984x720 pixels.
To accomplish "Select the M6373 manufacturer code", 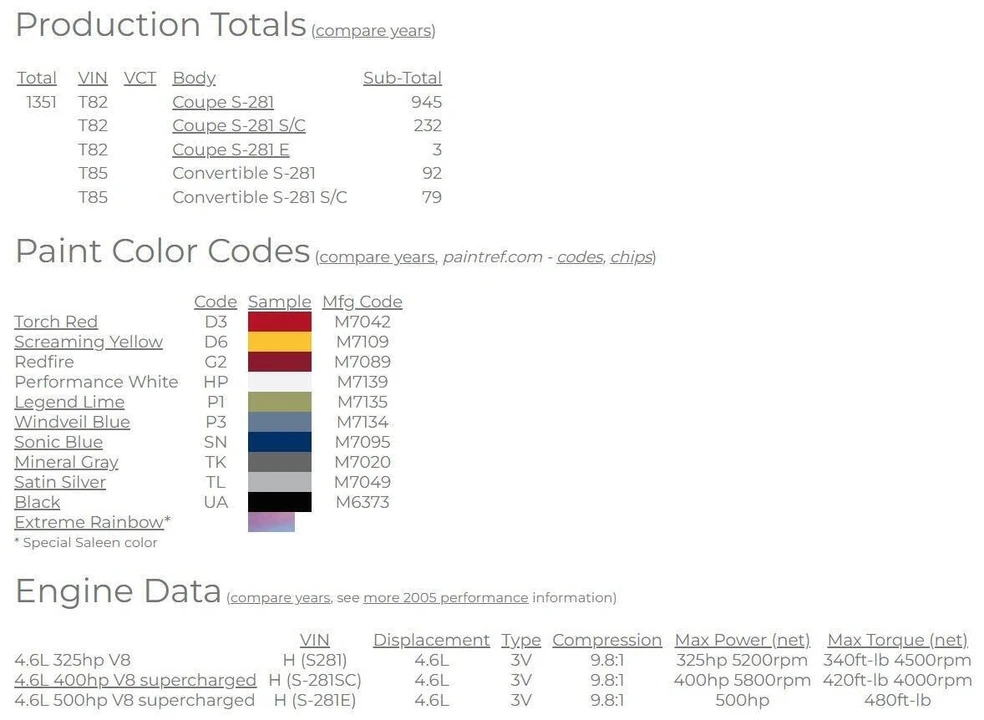I will 362,502.
